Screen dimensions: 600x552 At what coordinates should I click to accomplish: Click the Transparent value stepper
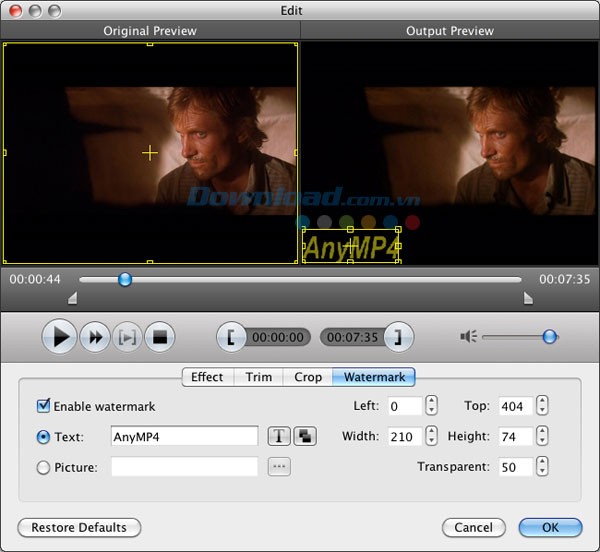tap(542, 467)
